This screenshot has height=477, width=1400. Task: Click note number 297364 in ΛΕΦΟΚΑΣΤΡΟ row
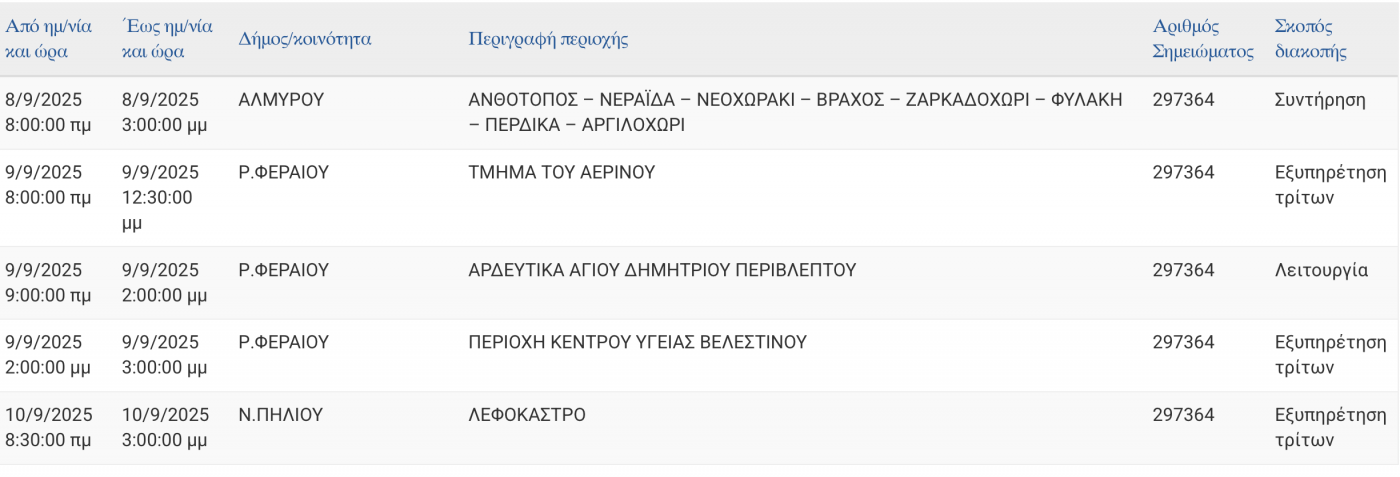click(x=1183, y=415)
